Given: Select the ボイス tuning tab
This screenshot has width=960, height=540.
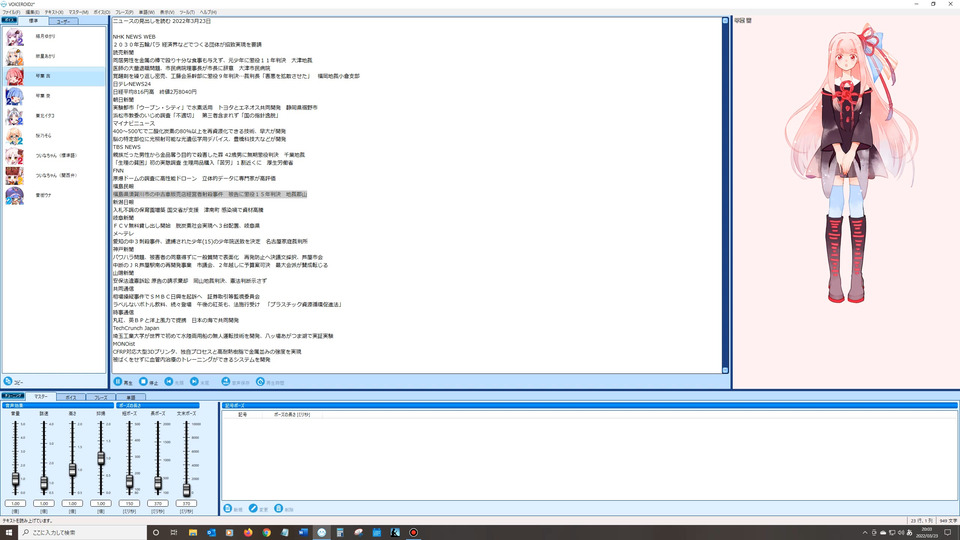Looking at the screenshot, I should click(x=70, y=397).
